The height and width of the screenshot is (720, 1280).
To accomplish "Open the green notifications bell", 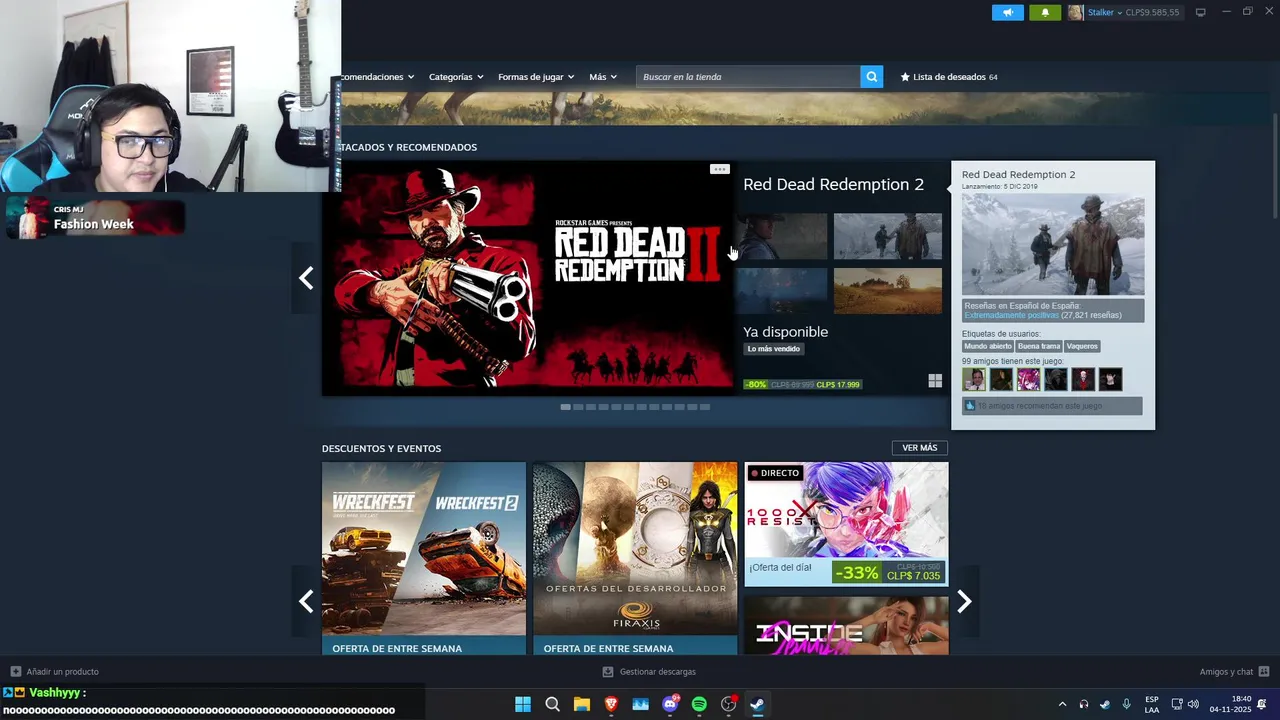I will 1045,12.
